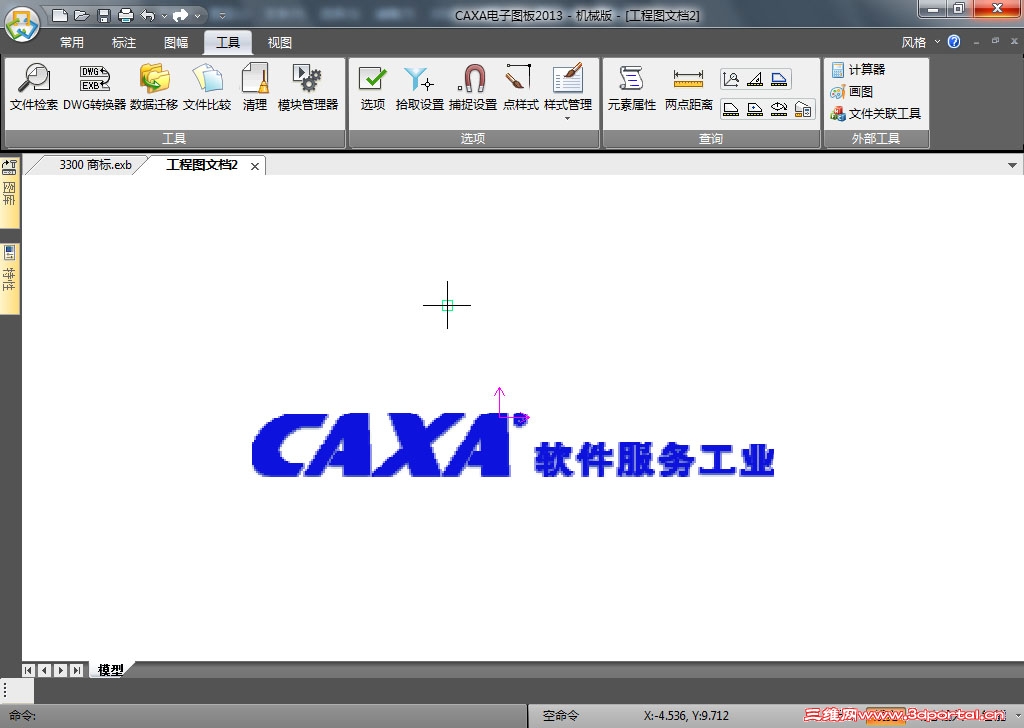Click the 空命令 status bar text

click(x=561, y=716)
